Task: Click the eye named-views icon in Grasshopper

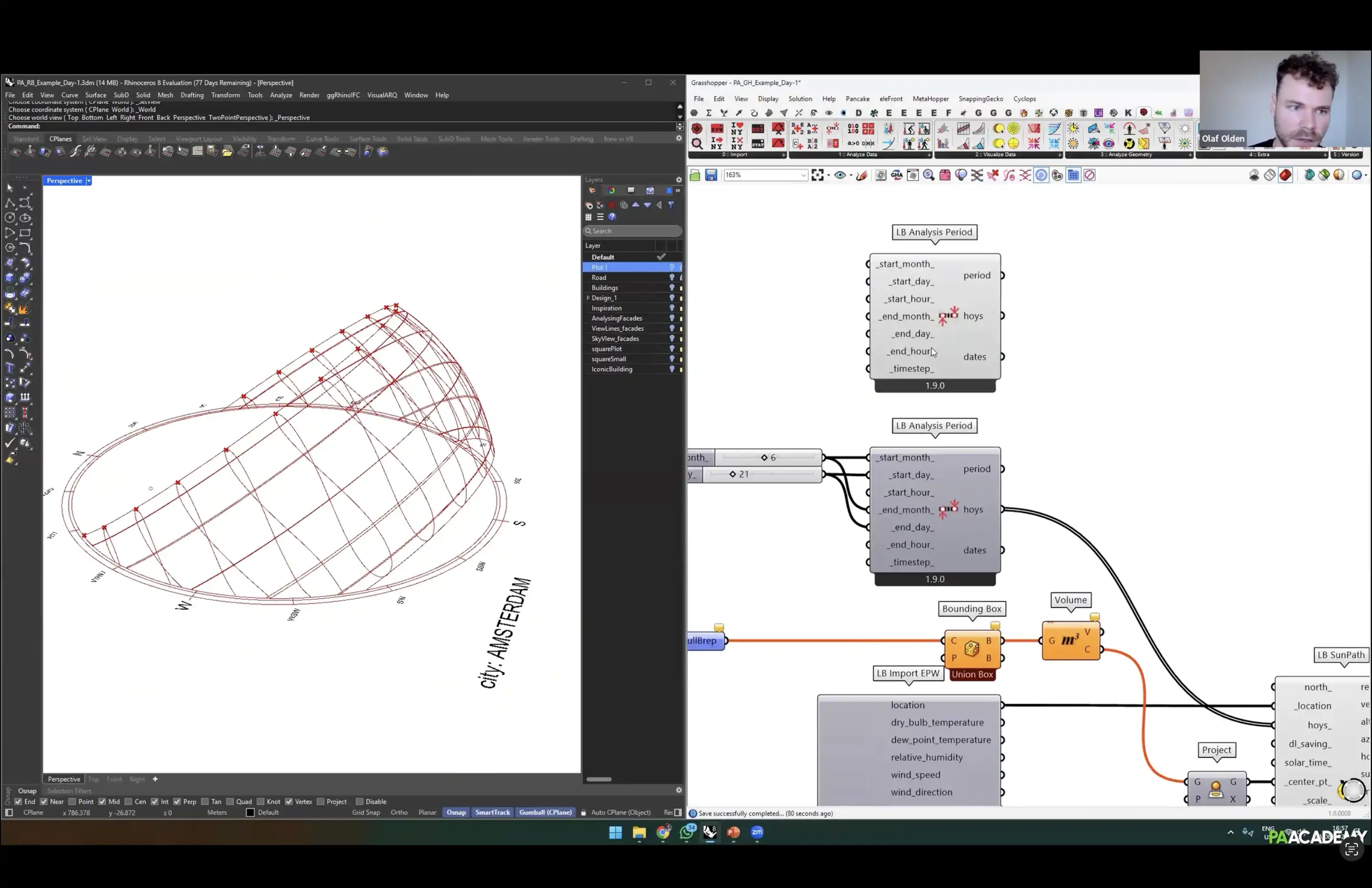Action: pyautogui.click(x=840, y=175)
